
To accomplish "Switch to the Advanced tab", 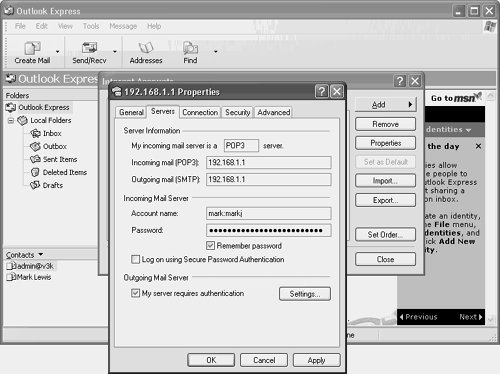I will click(x=274, y=112).
